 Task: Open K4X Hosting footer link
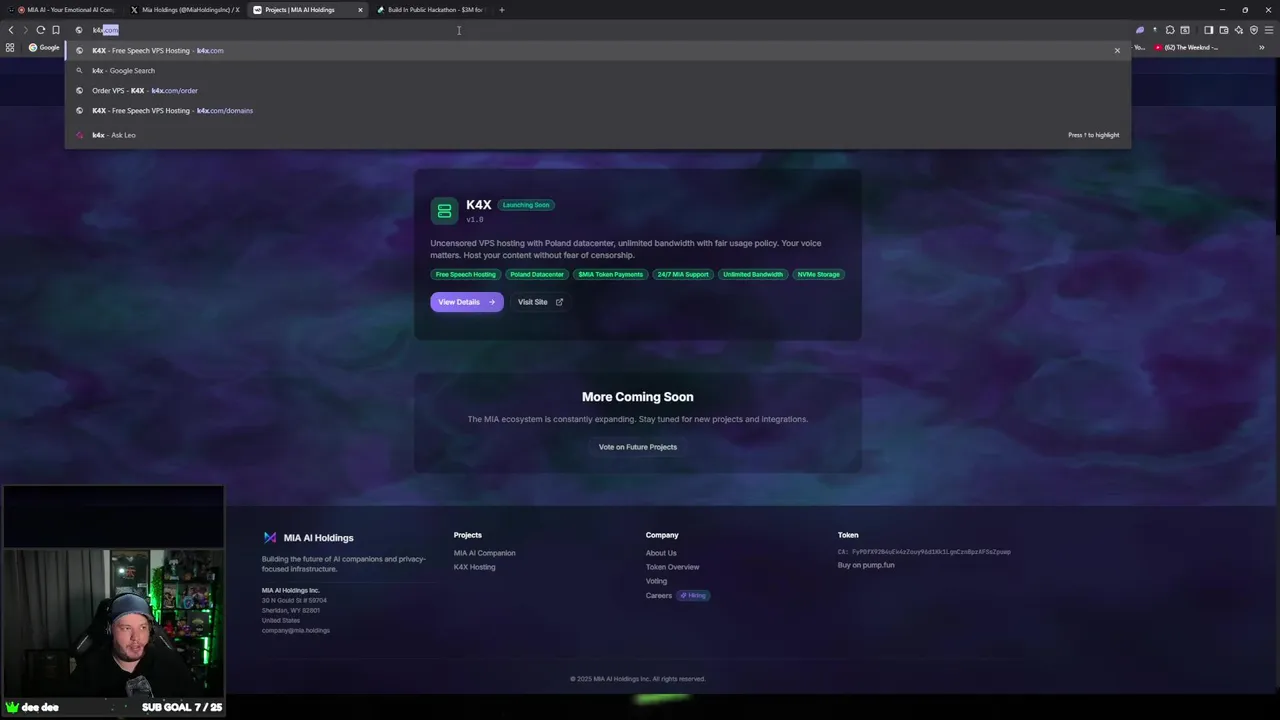click(x=475, y=567)
